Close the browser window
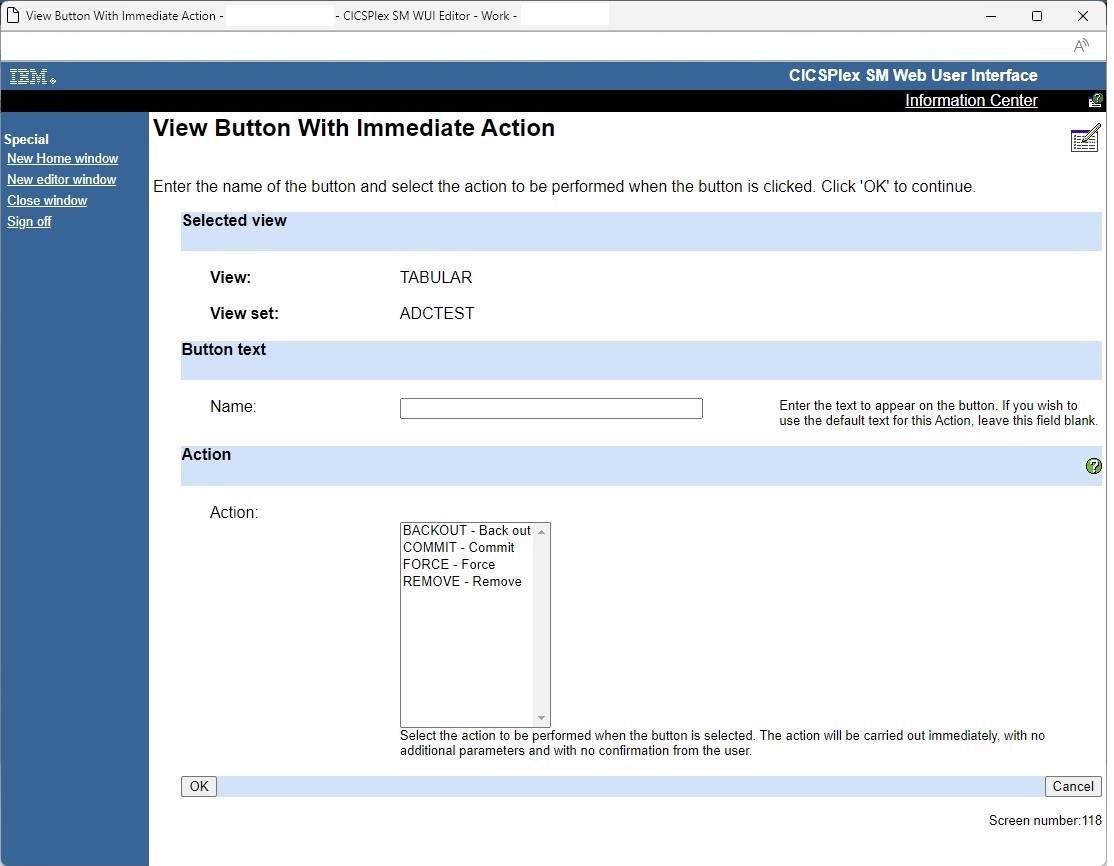 (1083, 16)
